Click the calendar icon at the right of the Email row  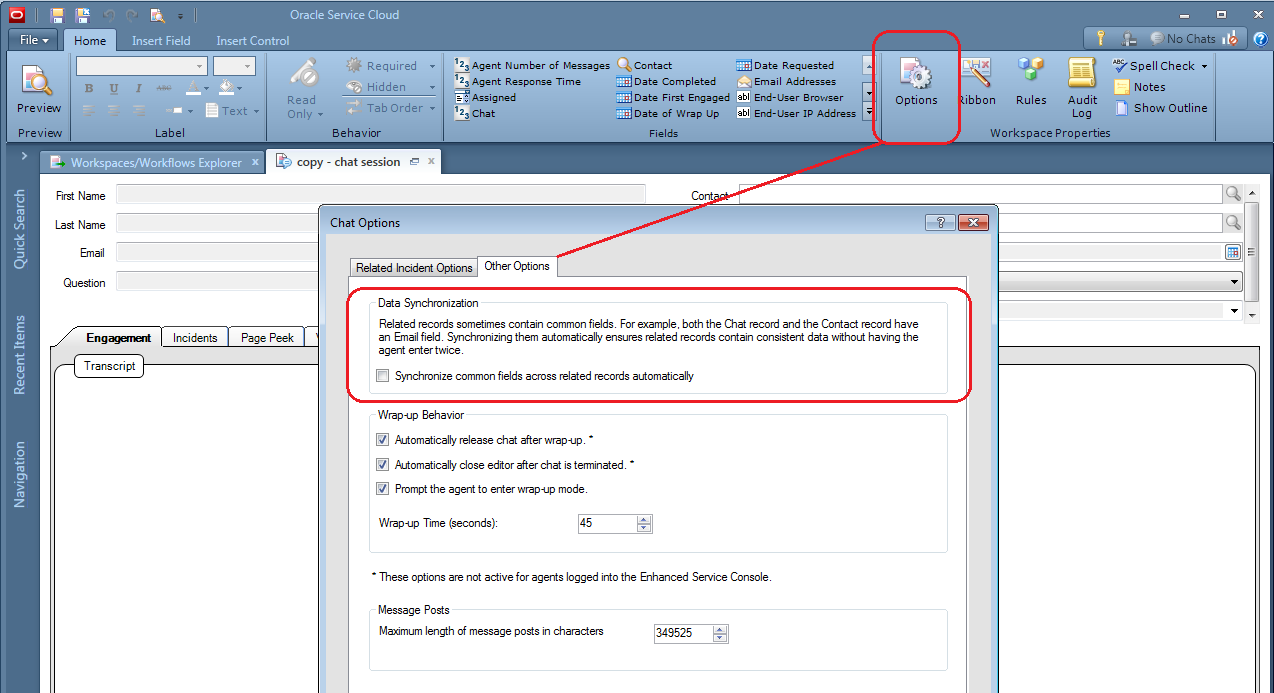pos(1233,252)
